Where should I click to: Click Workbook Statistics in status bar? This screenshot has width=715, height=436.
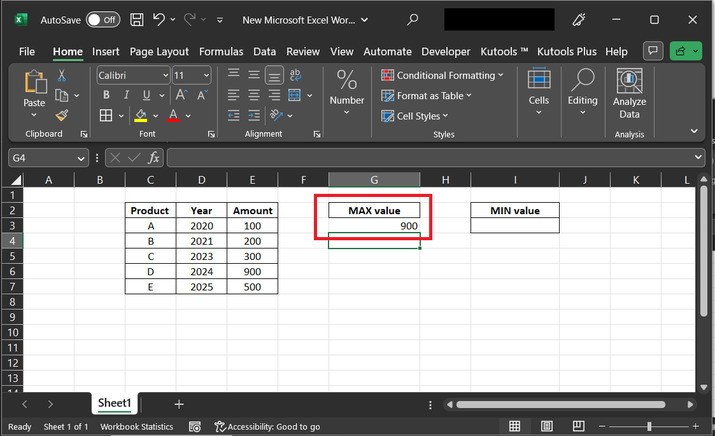click(138, 427)
